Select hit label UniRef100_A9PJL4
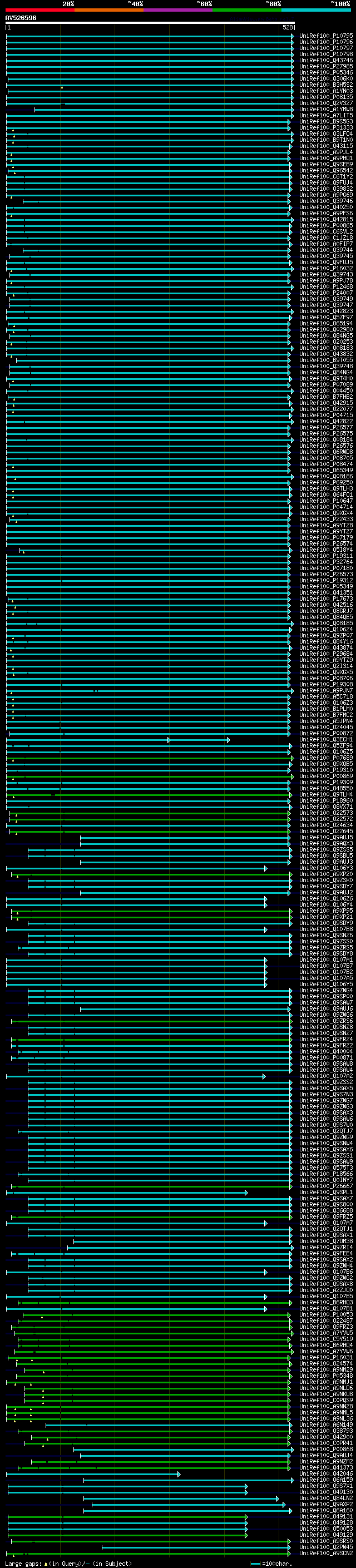The height and width of the screenshot is (1568, 356). pyautogui.click(x=326, y=152)
